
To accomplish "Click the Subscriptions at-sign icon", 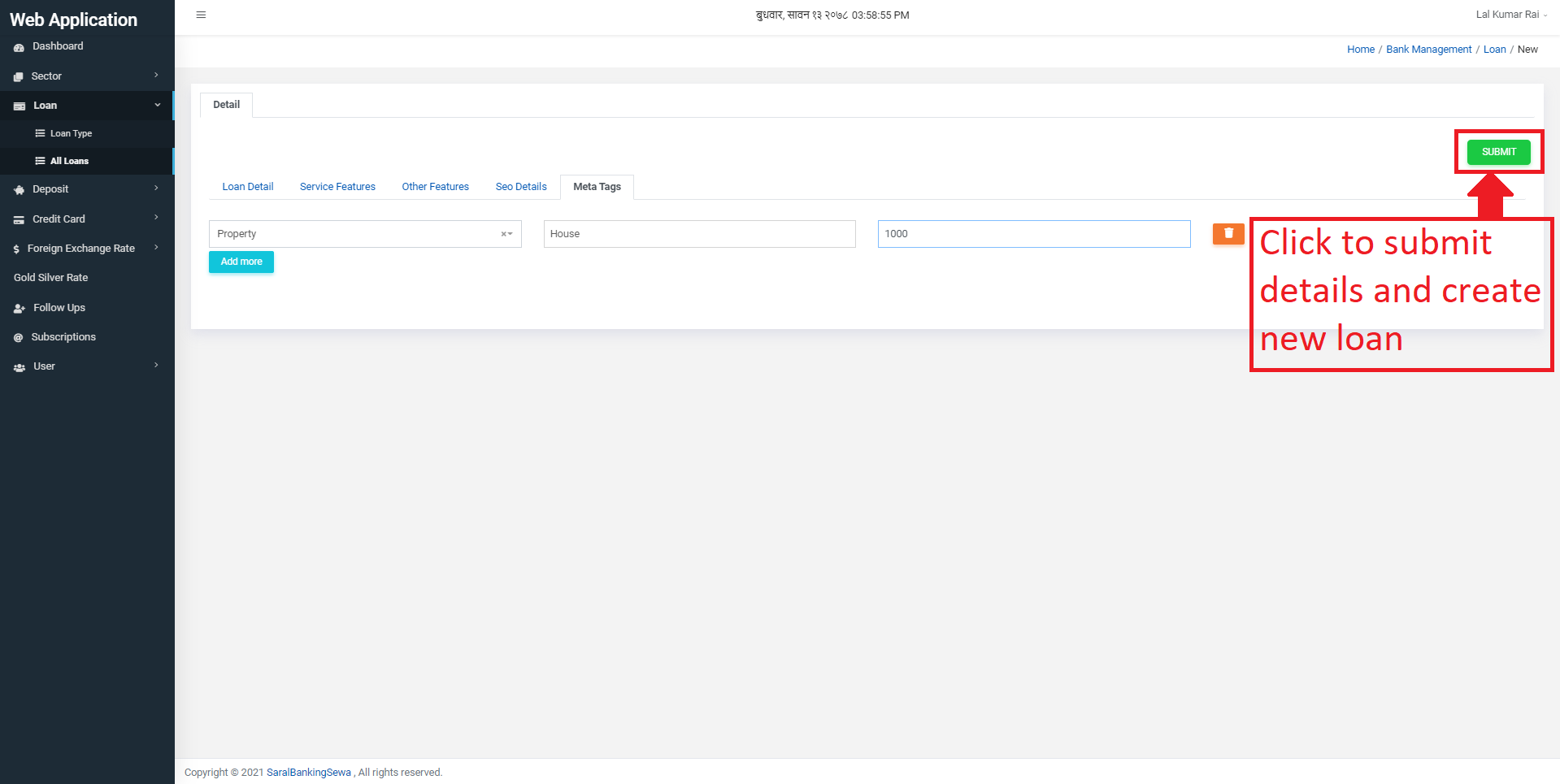I will click(18, 337).
